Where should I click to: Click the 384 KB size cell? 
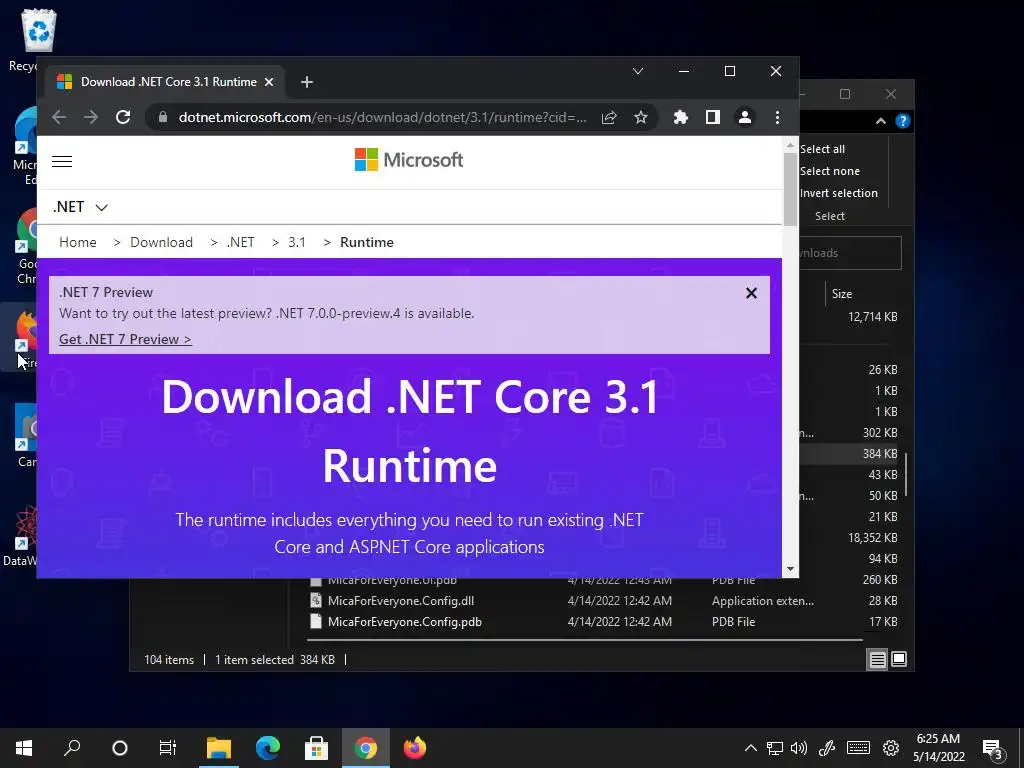pyautogui.click(x=880, y=454)
